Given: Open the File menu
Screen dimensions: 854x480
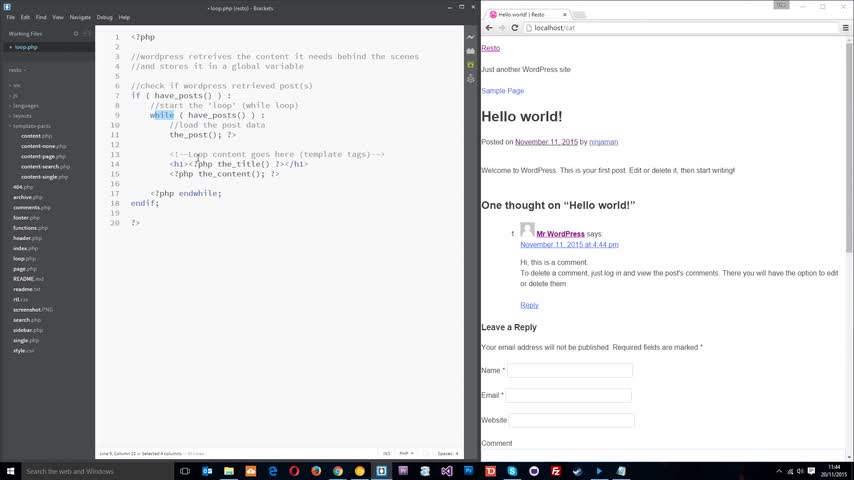Looking at the screenshot, I should [x=10, y=17].
